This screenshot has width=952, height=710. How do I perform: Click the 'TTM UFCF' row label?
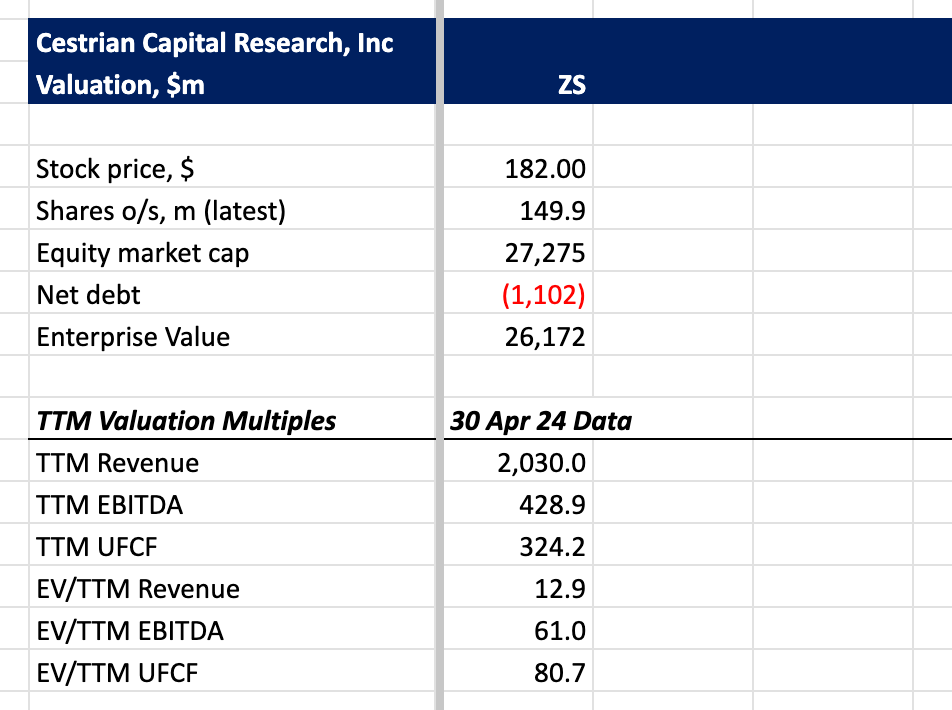pyautogui.click(x=97, y=547)
